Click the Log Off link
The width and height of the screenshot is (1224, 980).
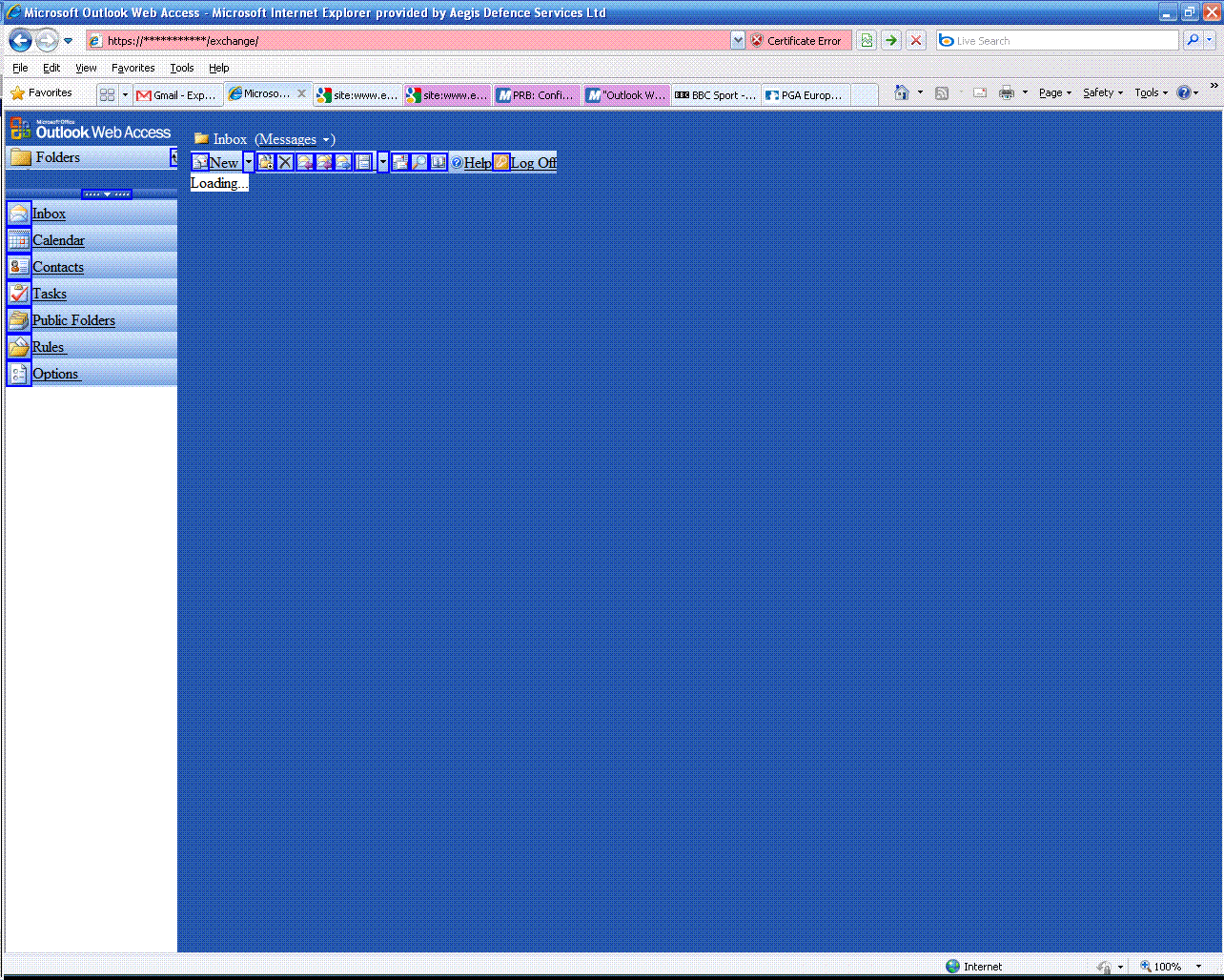(534, 163)
